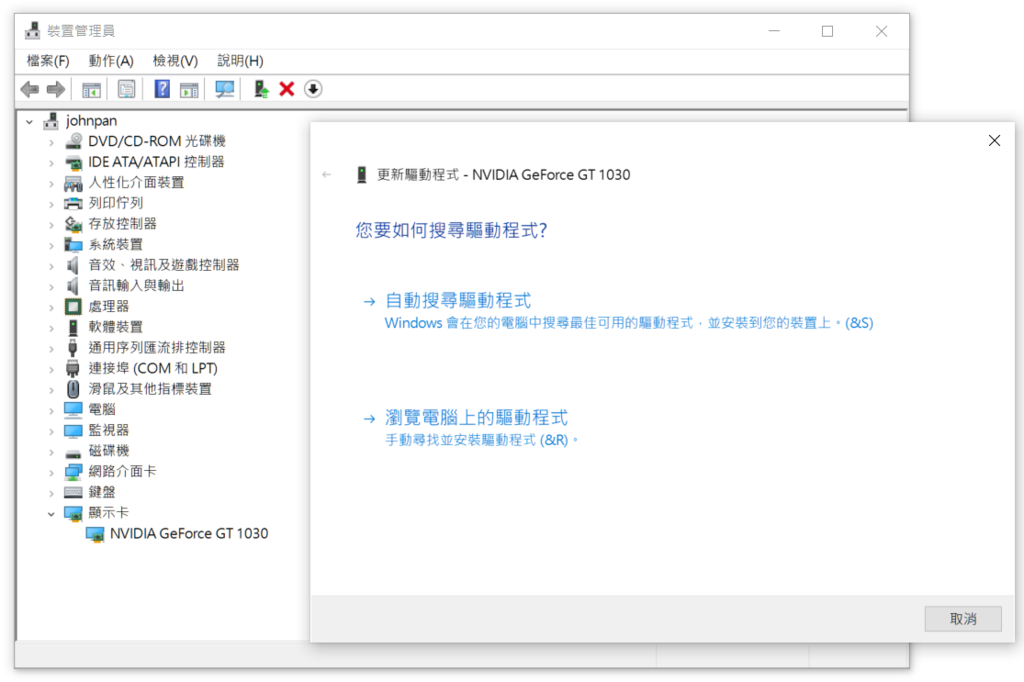This screenshot has height=682, width=1024.
Task: Click the 列印佇列 printer icon
Action: coord(73,203)
